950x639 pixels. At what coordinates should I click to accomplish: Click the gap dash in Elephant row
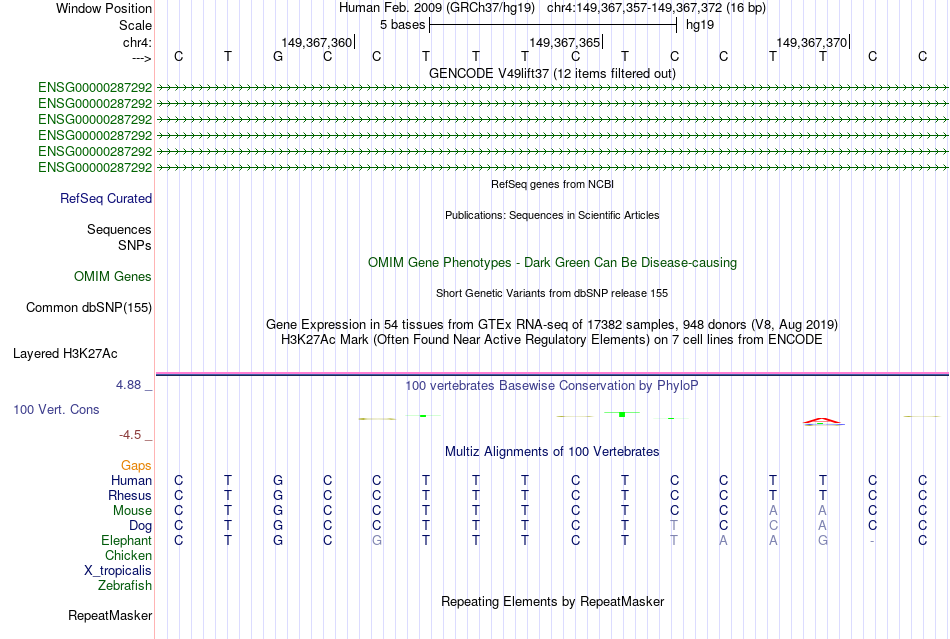[872, 541]
